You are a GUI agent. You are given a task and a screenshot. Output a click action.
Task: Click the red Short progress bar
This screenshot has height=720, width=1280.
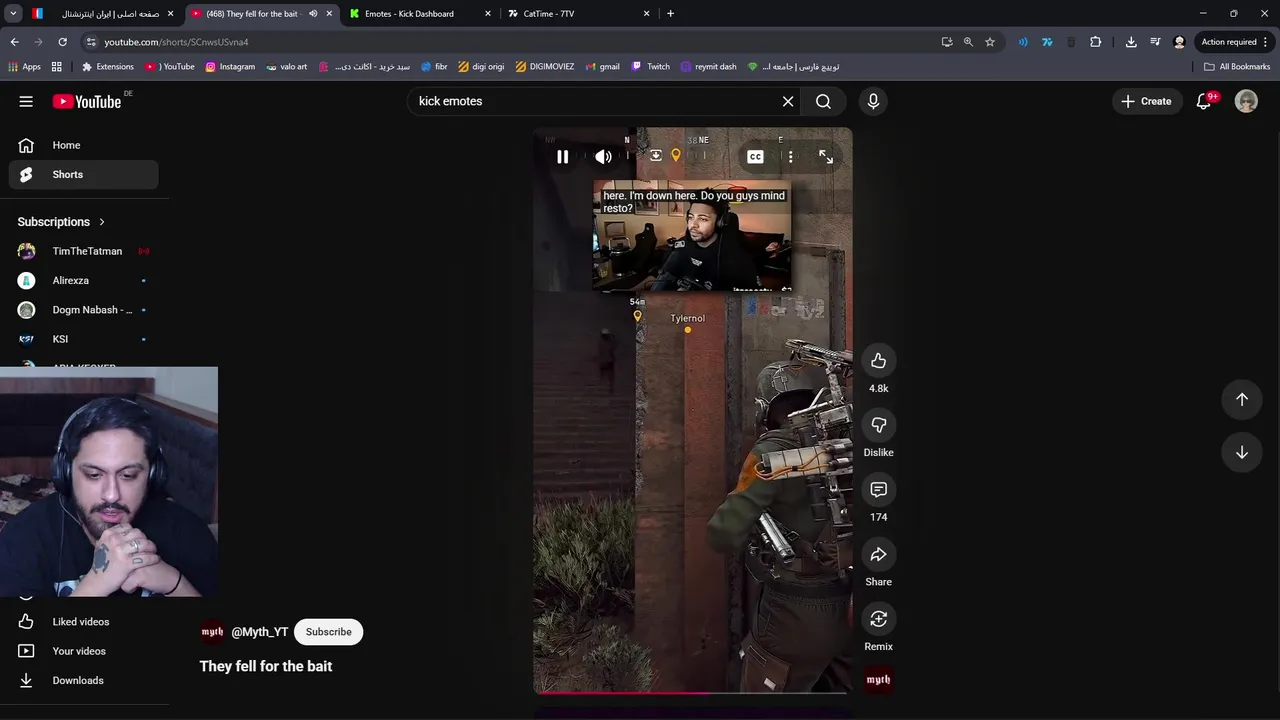692,692
